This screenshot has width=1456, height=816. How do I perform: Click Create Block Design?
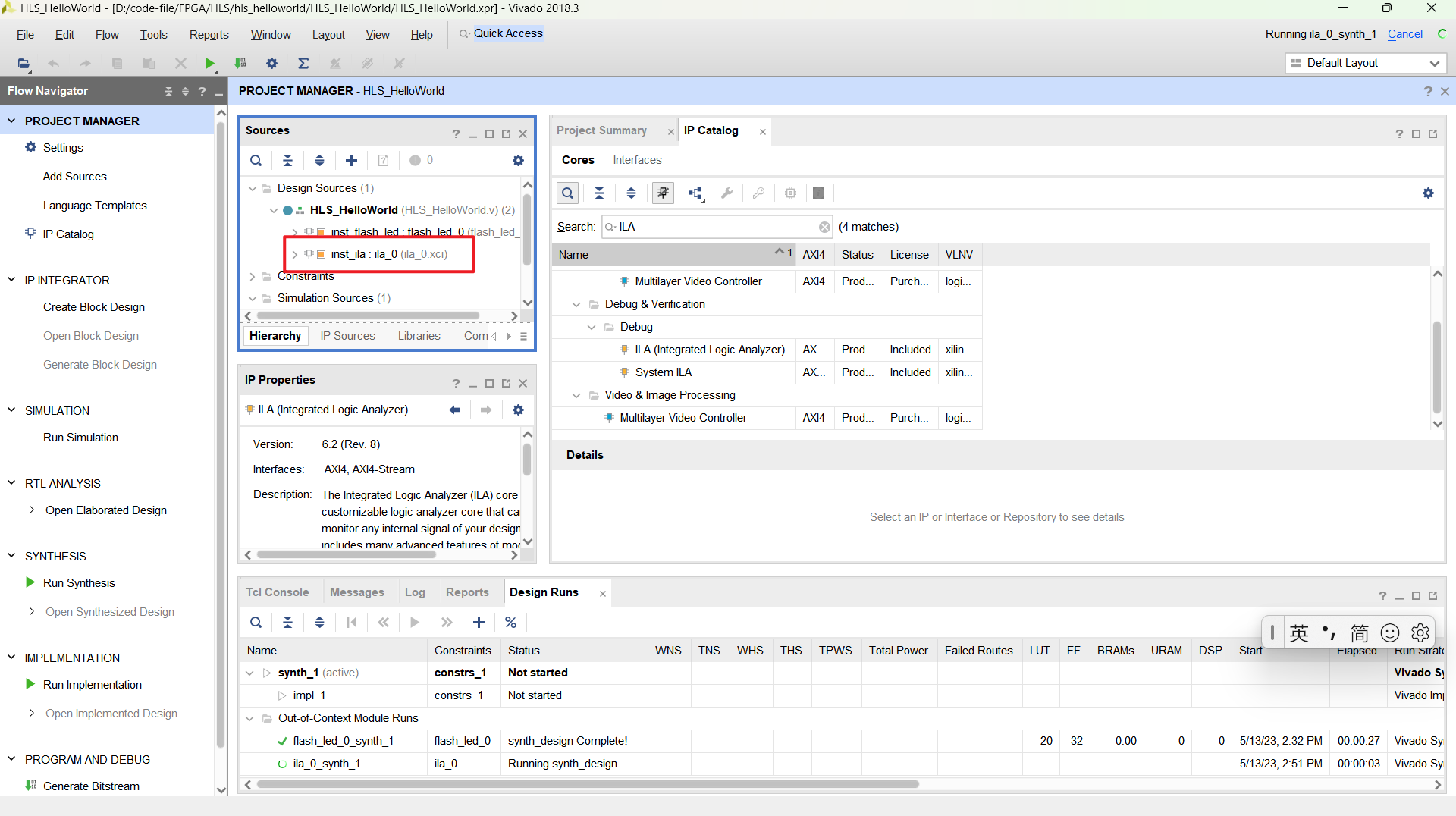click(x=94, y=307)
